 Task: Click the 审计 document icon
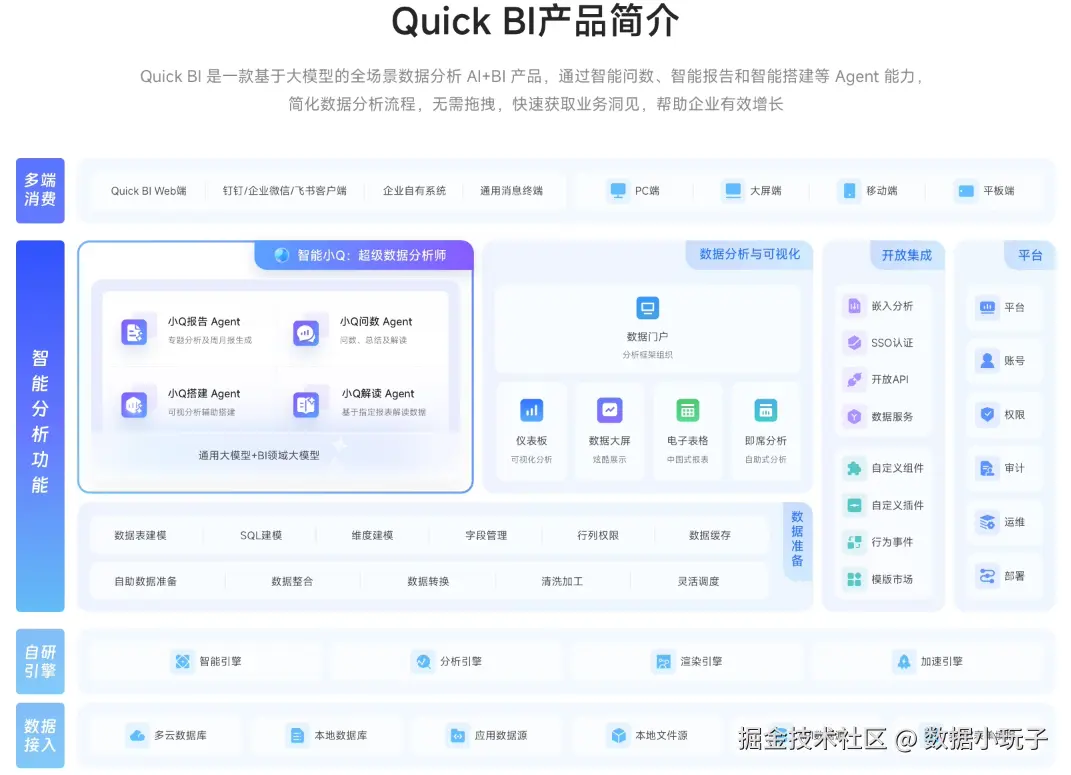click(x=987, y=468)
